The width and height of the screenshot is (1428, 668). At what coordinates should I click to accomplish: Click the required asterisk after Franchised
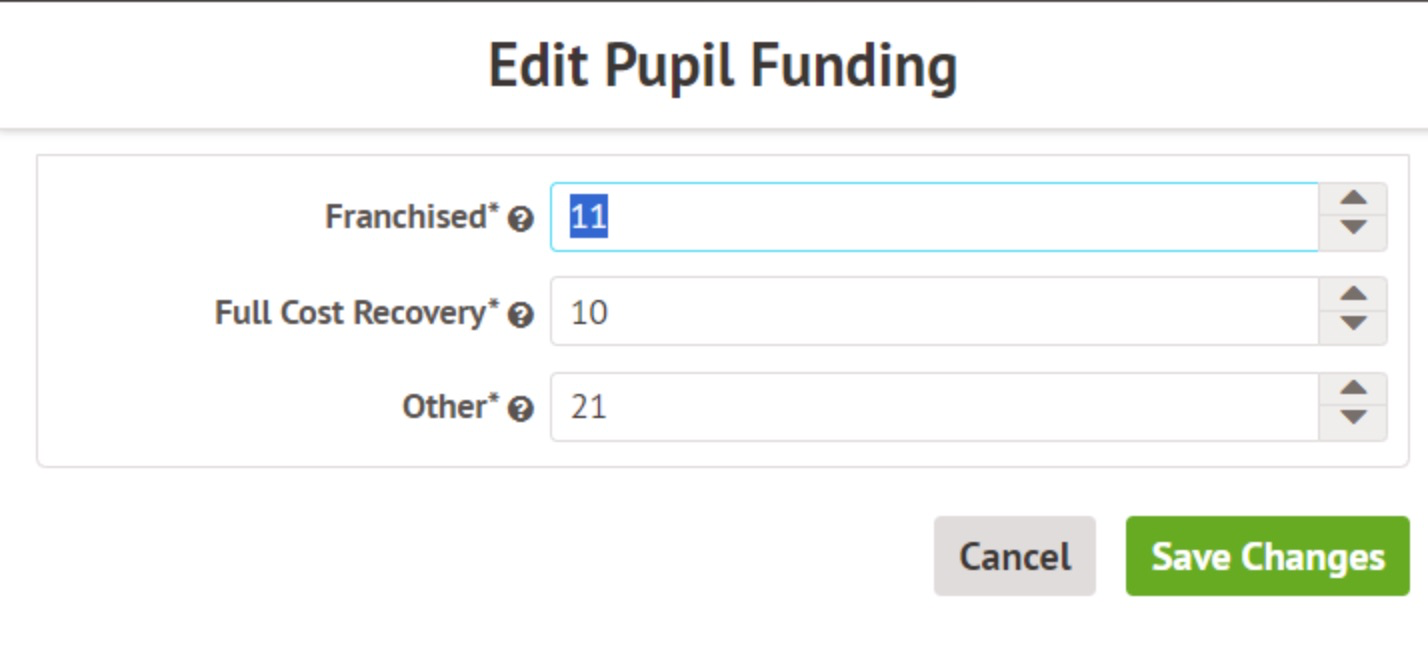pos(493,211)
